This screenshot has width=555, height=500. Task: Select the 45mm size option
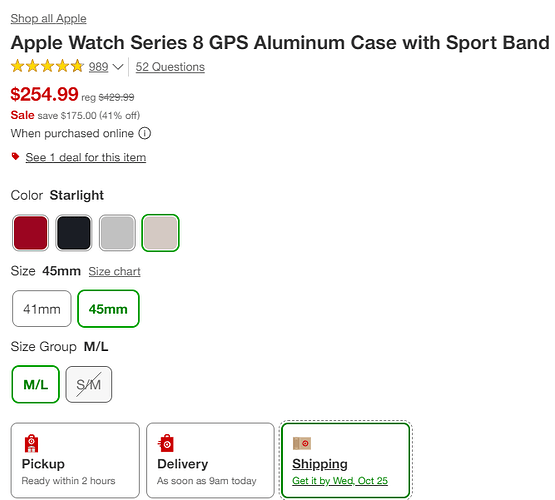tap(108, 309)
